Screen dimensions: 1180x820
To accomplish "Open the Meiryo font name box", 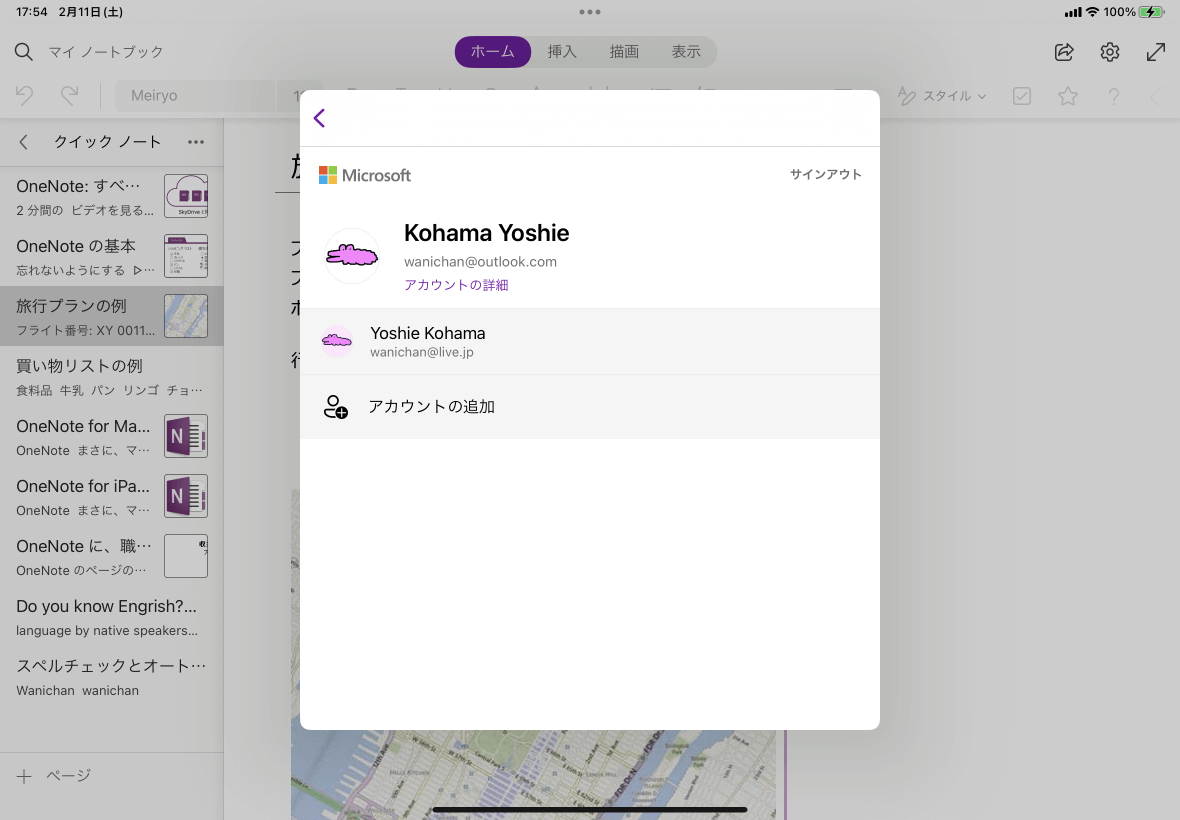I will [195, 96].
